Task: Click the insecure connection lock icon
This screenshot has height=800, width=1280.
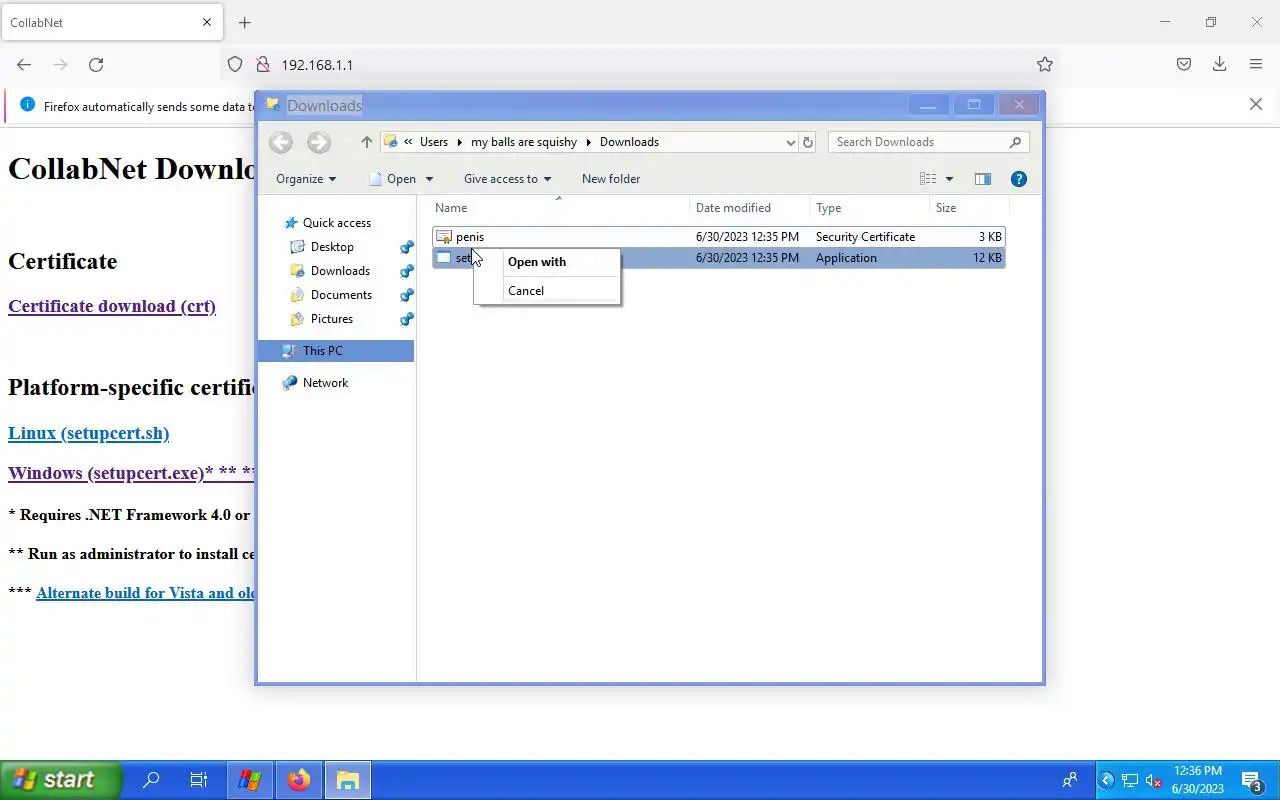Action: coord(263,65)
